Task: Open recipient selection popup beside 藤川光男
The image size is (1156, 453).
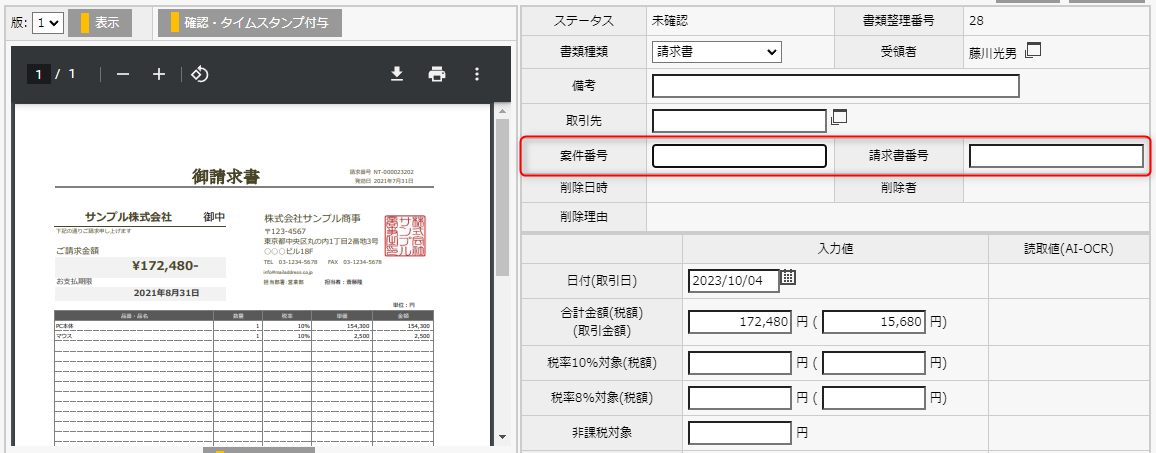Action: [x=1034, y=50]
